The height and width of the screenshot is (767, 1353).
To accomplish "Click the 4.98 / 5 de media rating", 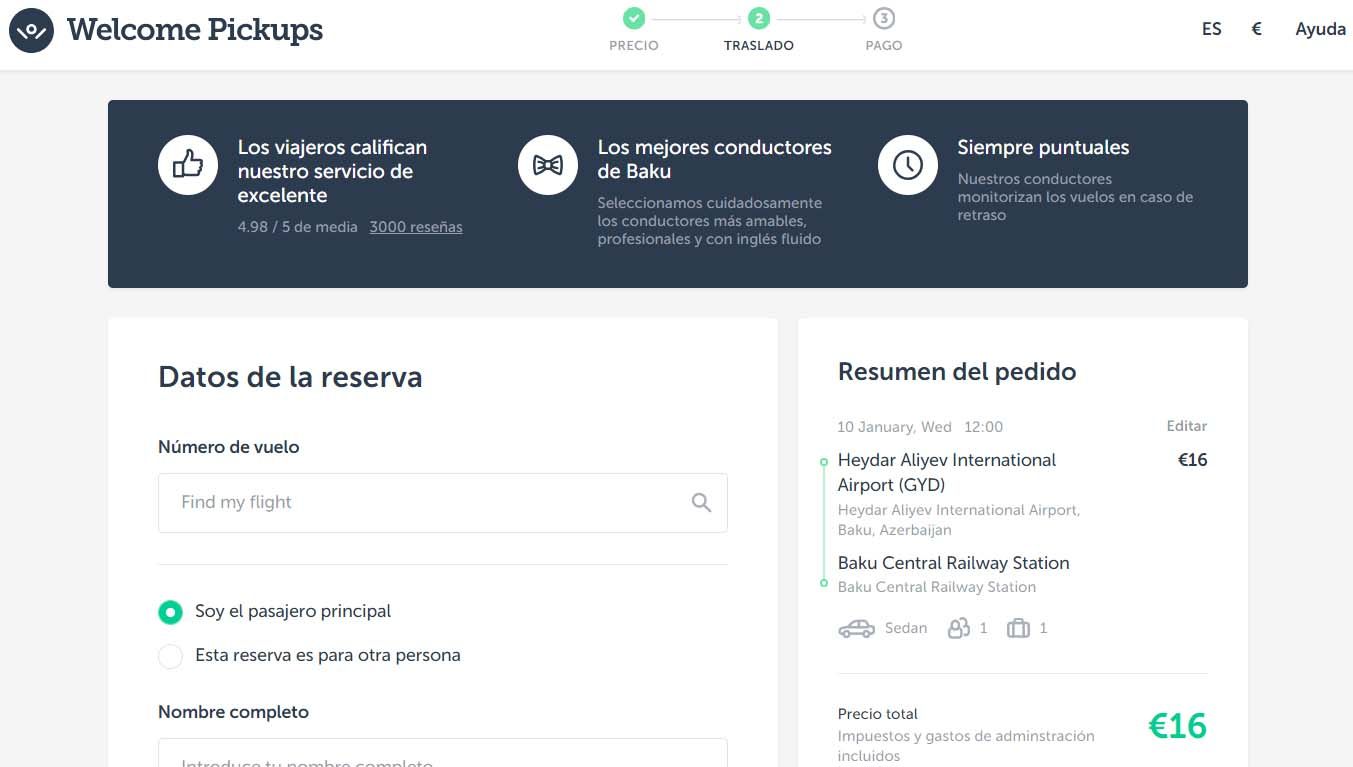I will tap(297, 227).
